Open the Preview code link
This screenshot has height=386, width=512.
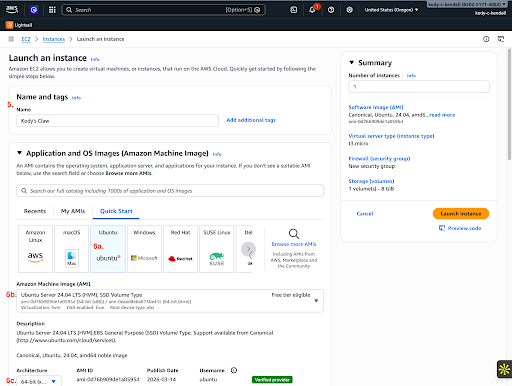click(460, 228)
